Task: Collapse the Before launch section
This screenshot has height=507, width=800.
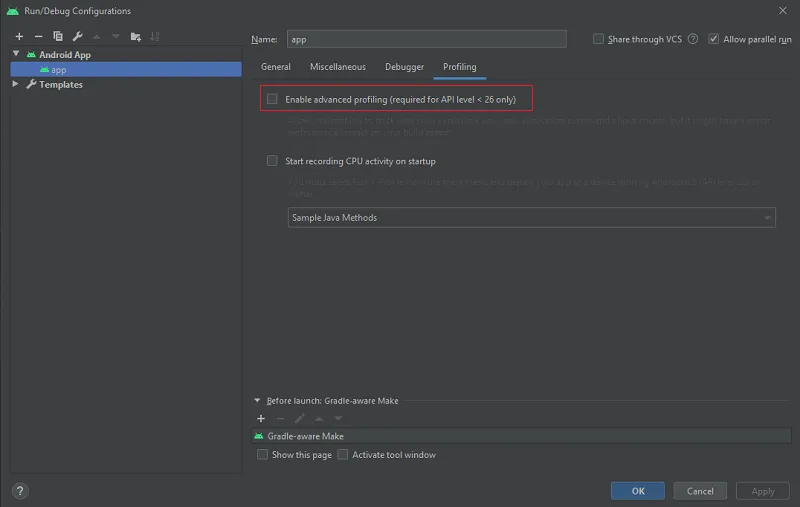Action: (257, 401)
